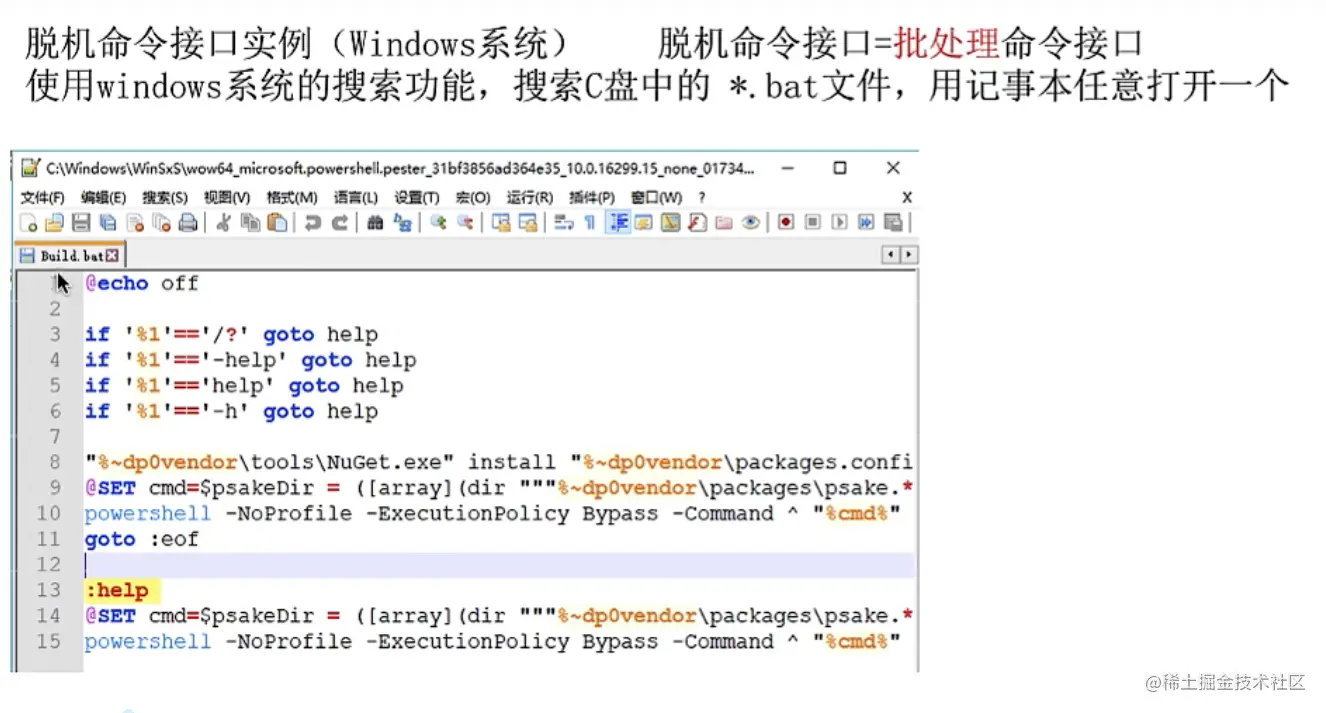Open the Replace dialog toolbar icon

point(402,223)
